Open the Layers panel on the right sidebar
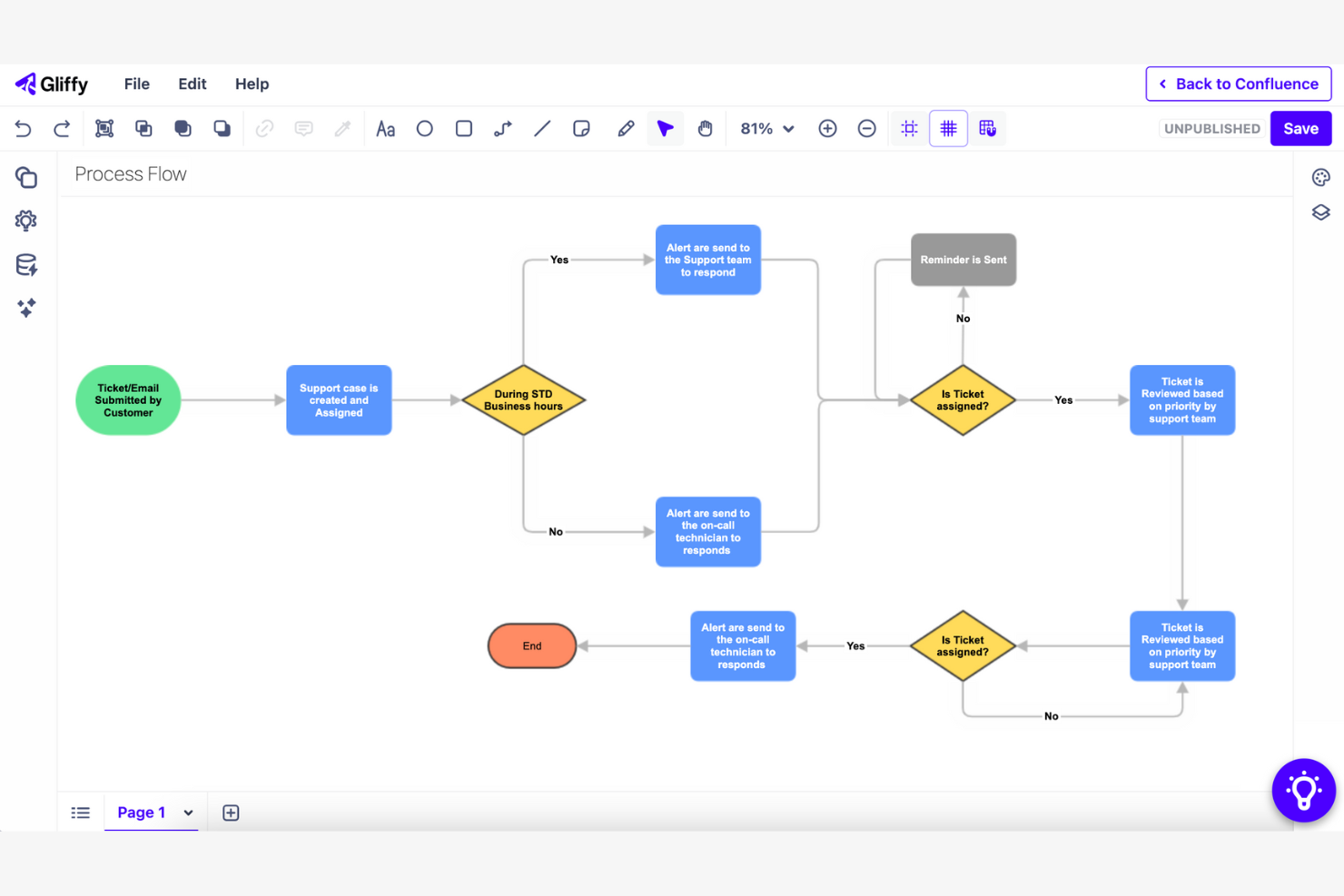Image resolution: width=1344 pixels, height=896 pixels. (1320, 212)
